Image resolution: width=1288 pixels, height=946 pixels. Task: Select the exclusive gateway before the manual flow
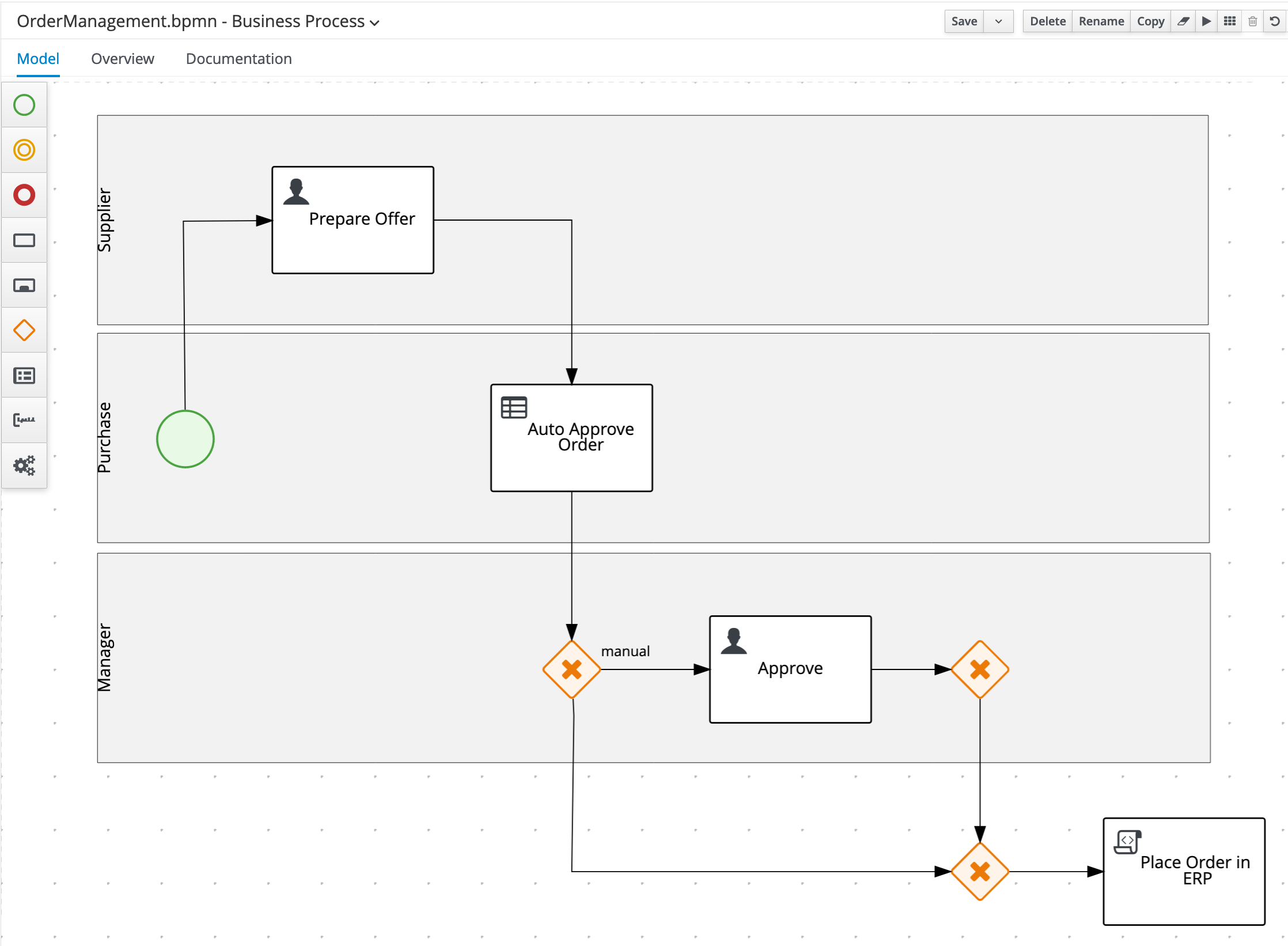[571, 669]
